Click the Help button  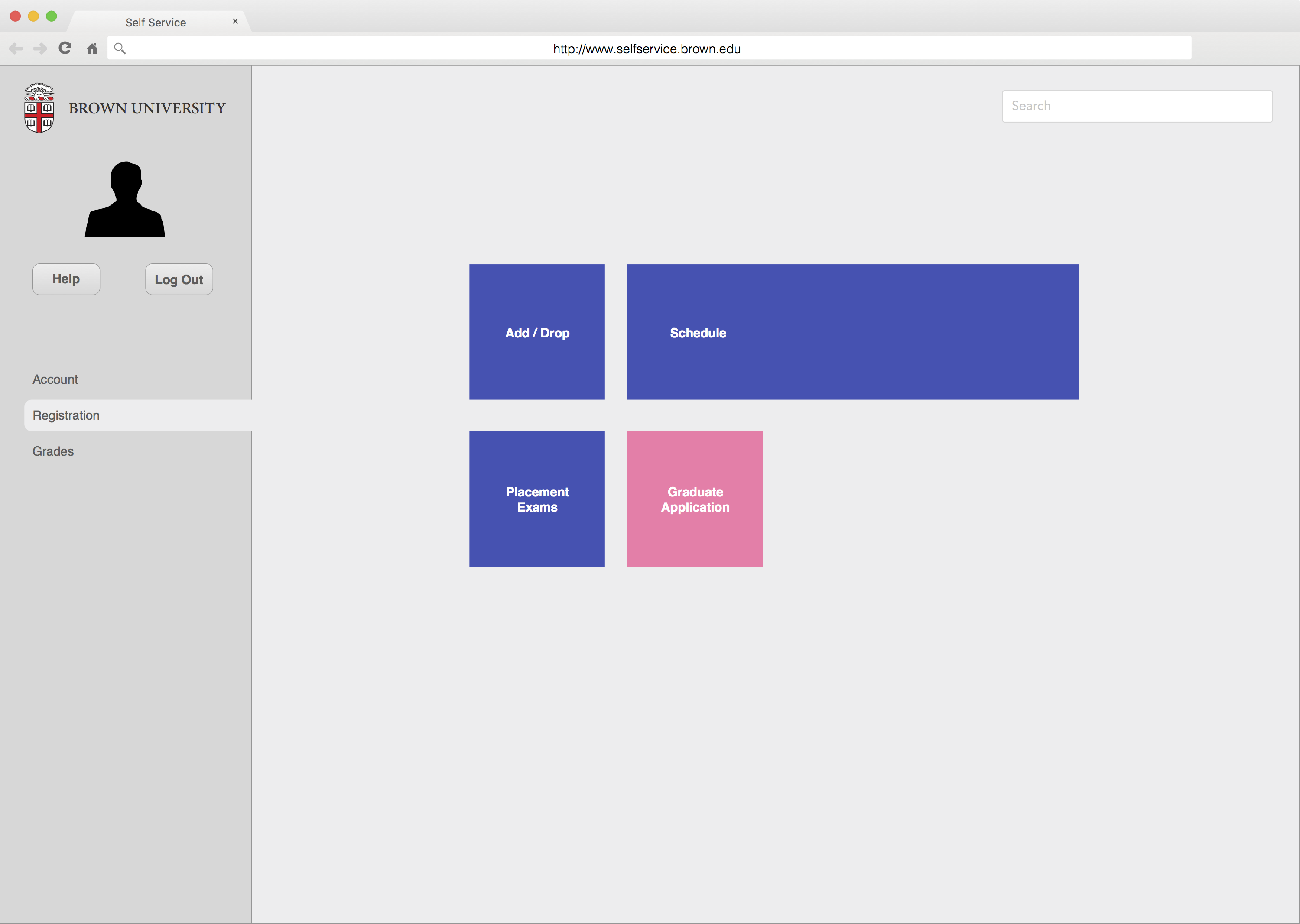(x=66, y=279)
